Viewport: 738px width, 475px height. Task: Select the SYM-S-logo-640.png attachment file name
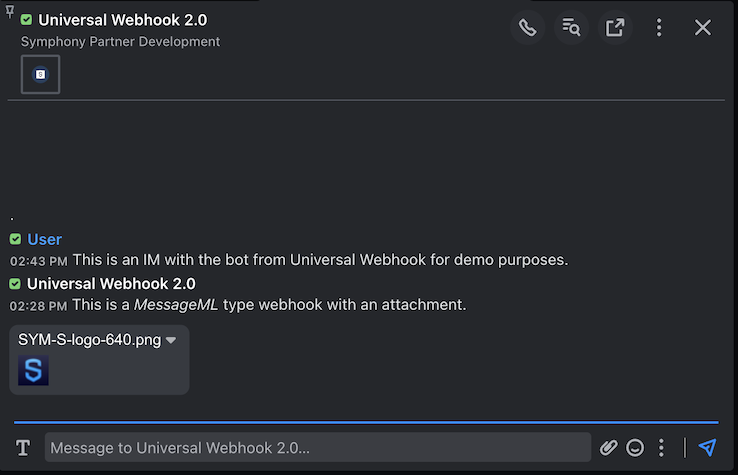89,339
